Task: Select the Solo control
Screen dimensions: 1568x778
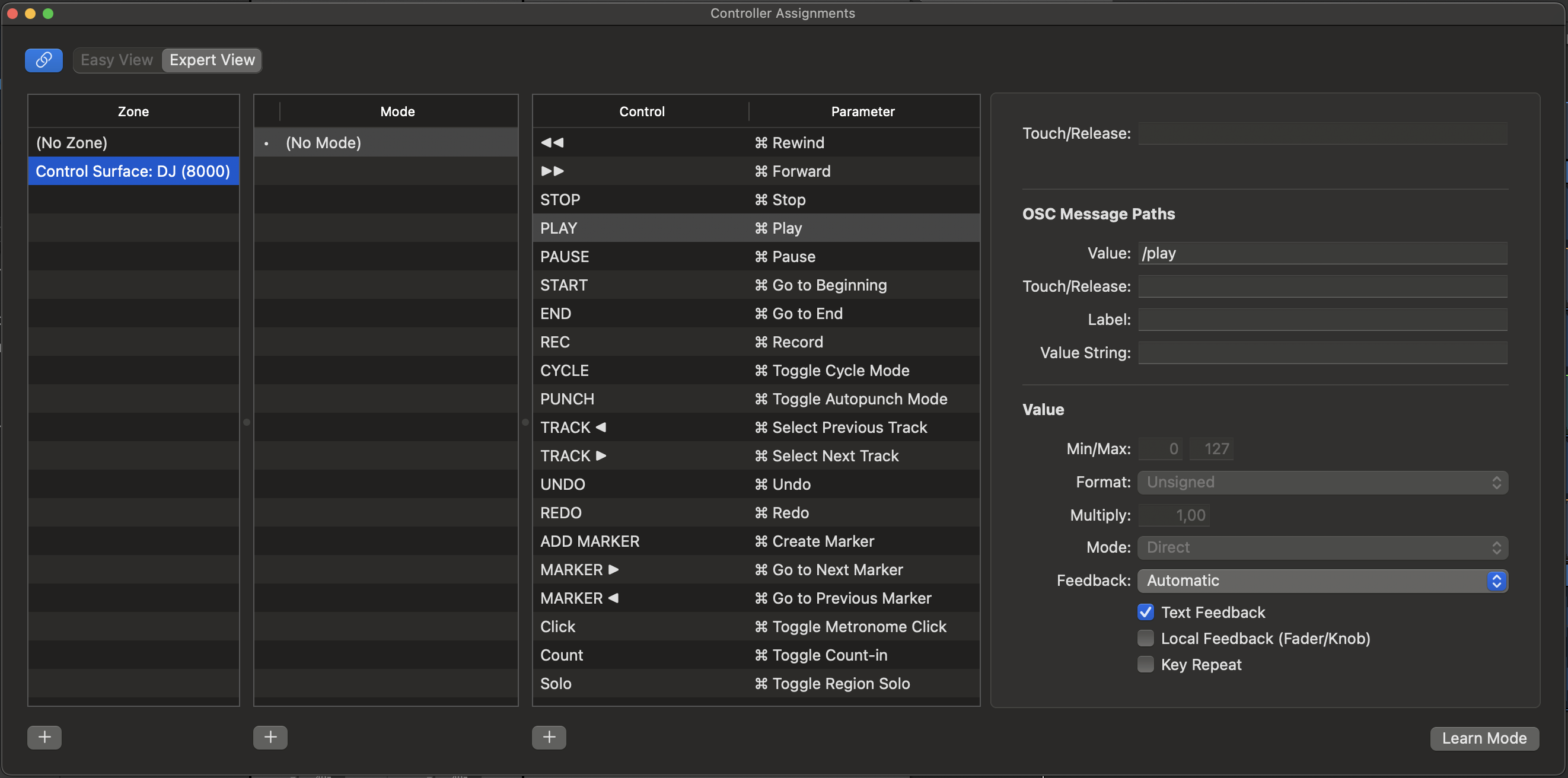Action: [756, 684]
